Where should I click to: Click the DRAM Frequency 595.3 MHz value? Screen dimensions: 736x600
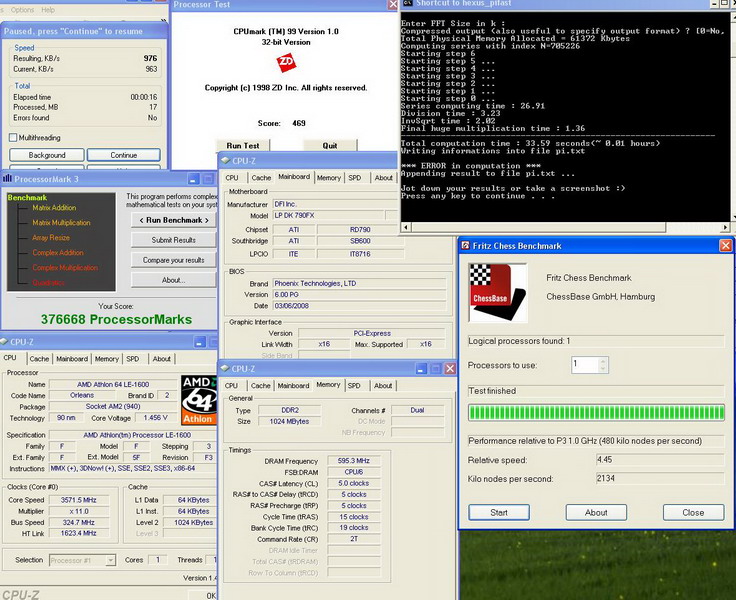353,461
